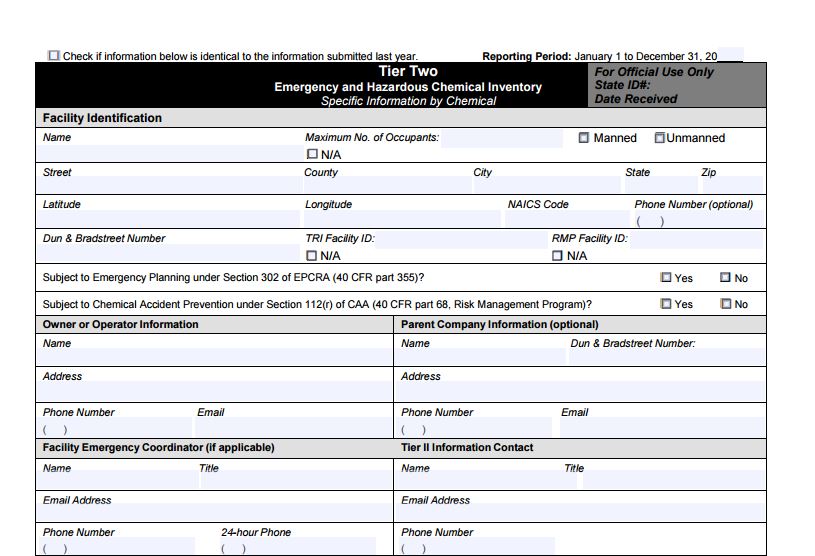The image size is (815, 556).
Task: Click the Owner or Operator Name field
Action: (215, 356)
